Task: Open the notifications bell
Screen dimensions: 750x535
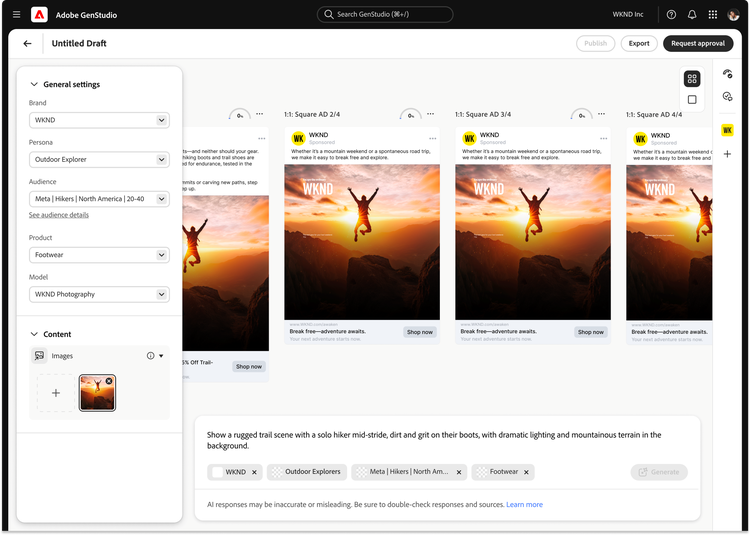Action: [x=692, y=15]
